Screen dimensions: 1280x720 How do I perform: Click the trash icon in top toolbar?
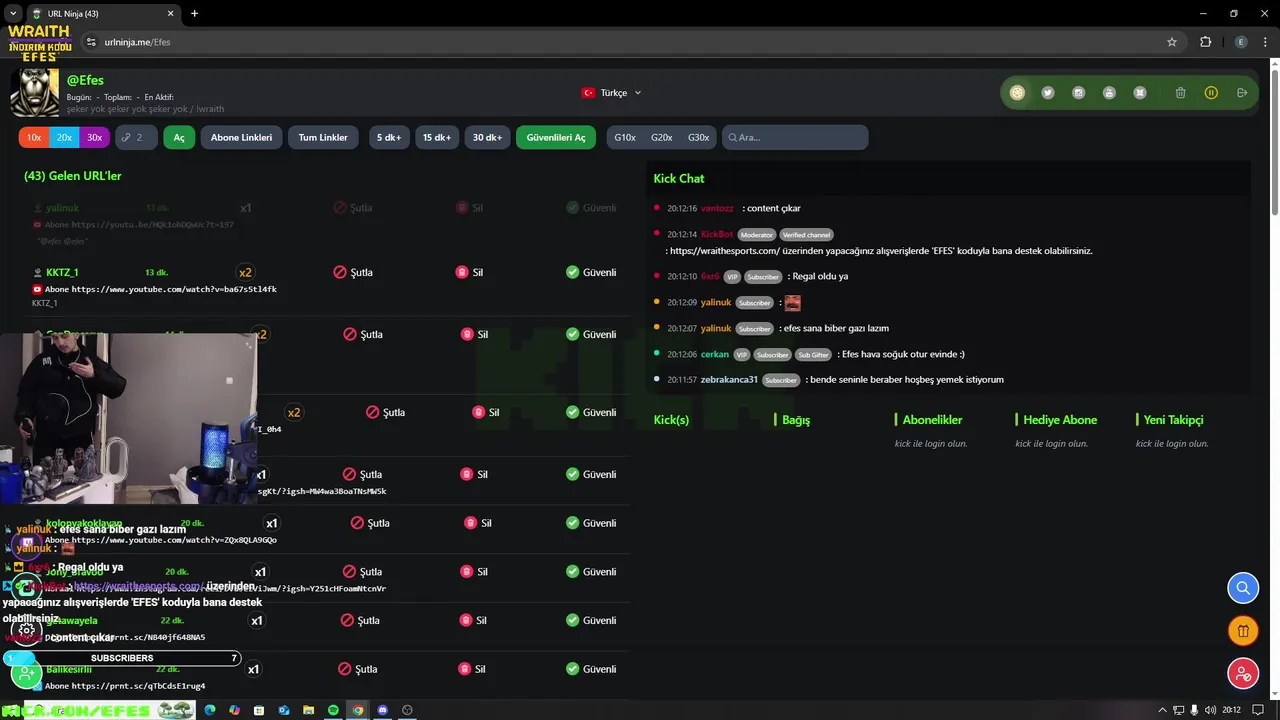[x=1180, y=93]
